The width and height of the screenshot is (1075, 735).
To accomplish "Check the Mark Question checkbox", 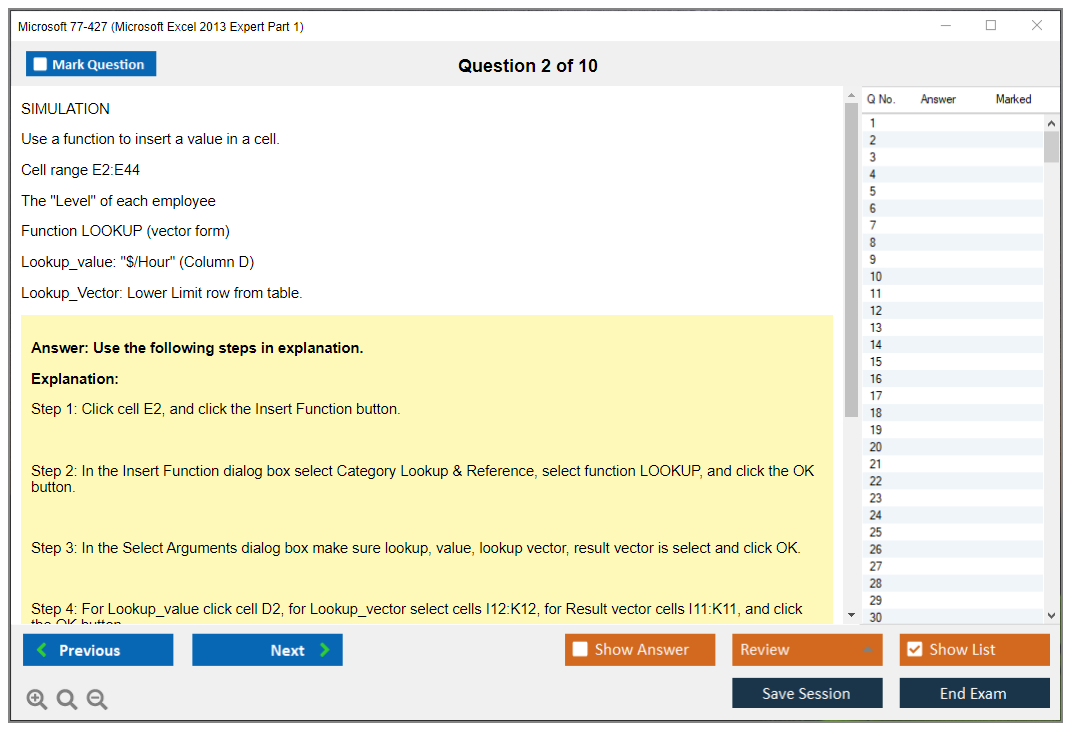I will [39, 63].
